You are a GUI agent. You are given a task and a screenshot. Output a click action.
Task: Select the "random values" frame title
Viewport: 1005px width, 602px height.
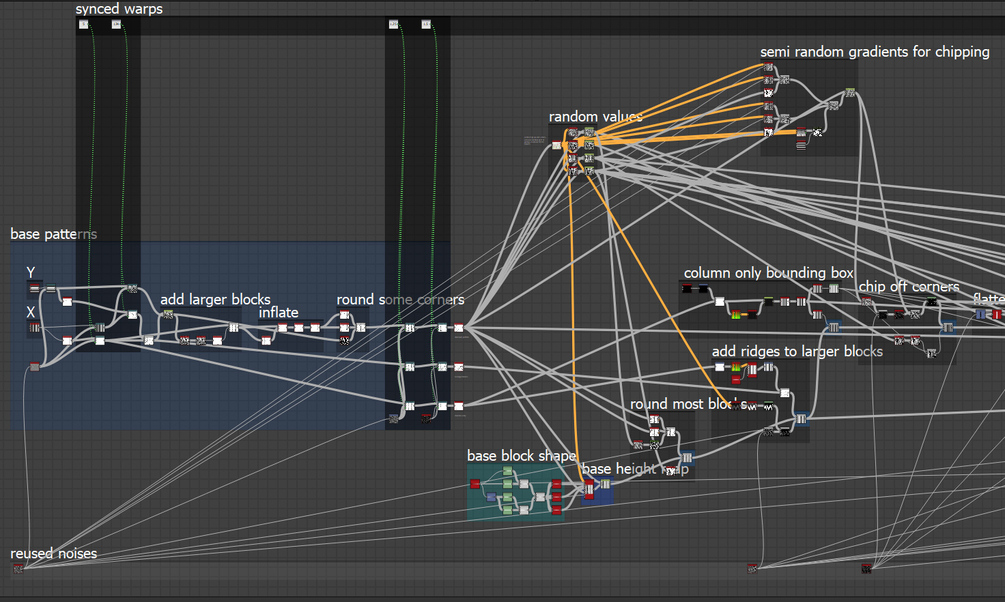(x=595, y=117)
